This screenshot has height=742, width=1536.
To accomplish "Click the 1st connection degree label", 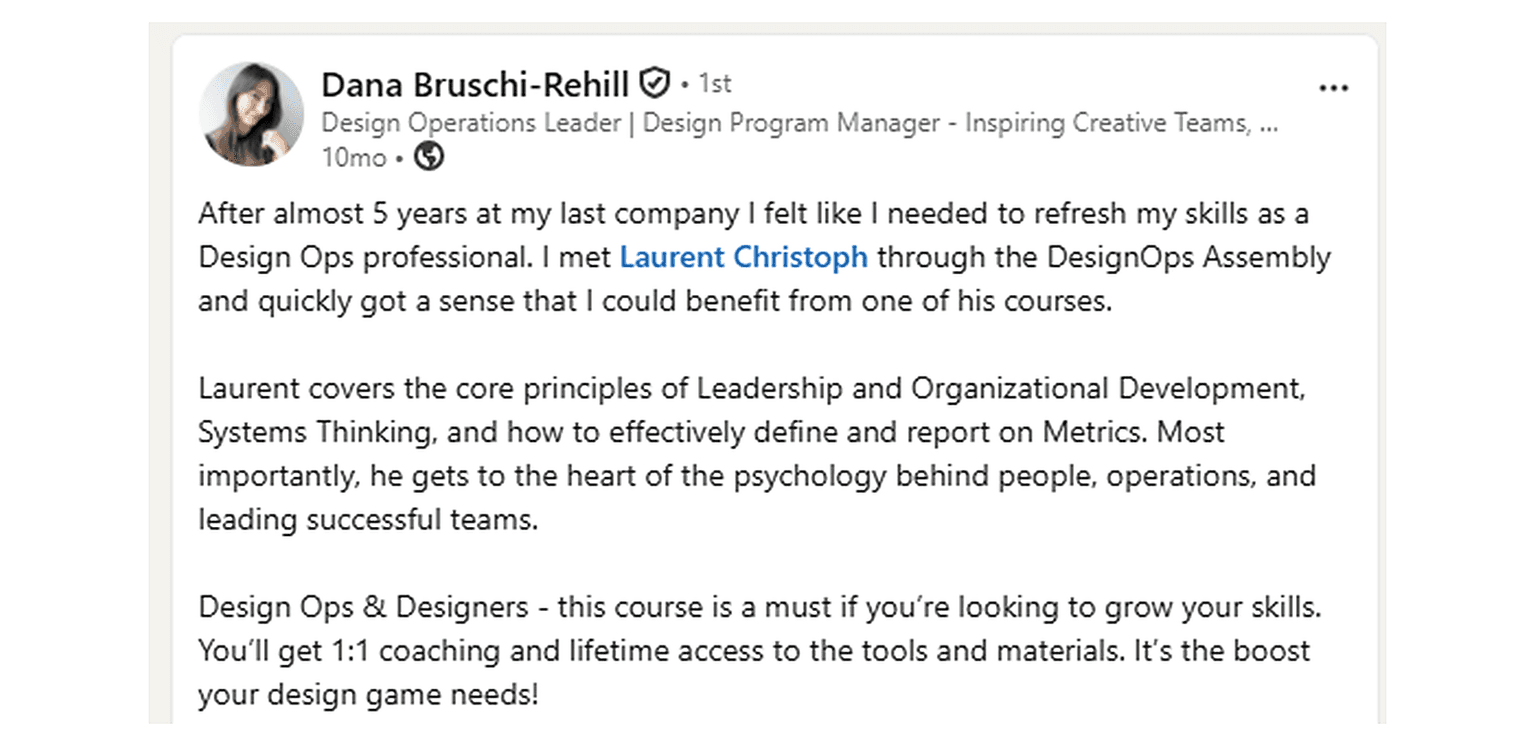I will 715,84.
